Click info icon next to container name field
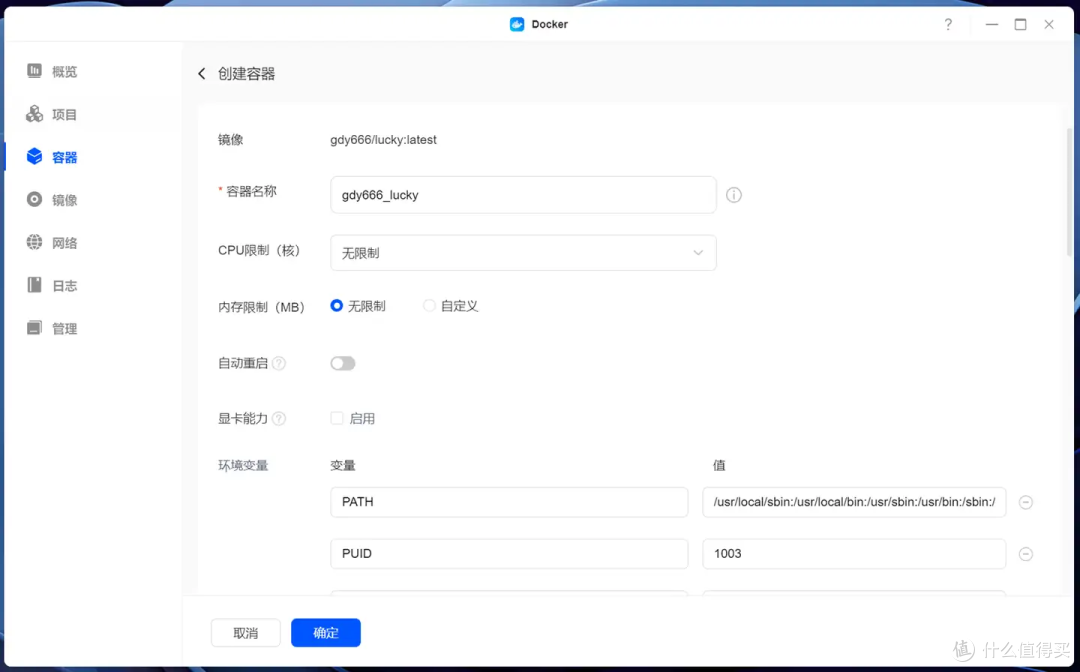The height and width of the screenshot is (672, 1080). point(734,195)
